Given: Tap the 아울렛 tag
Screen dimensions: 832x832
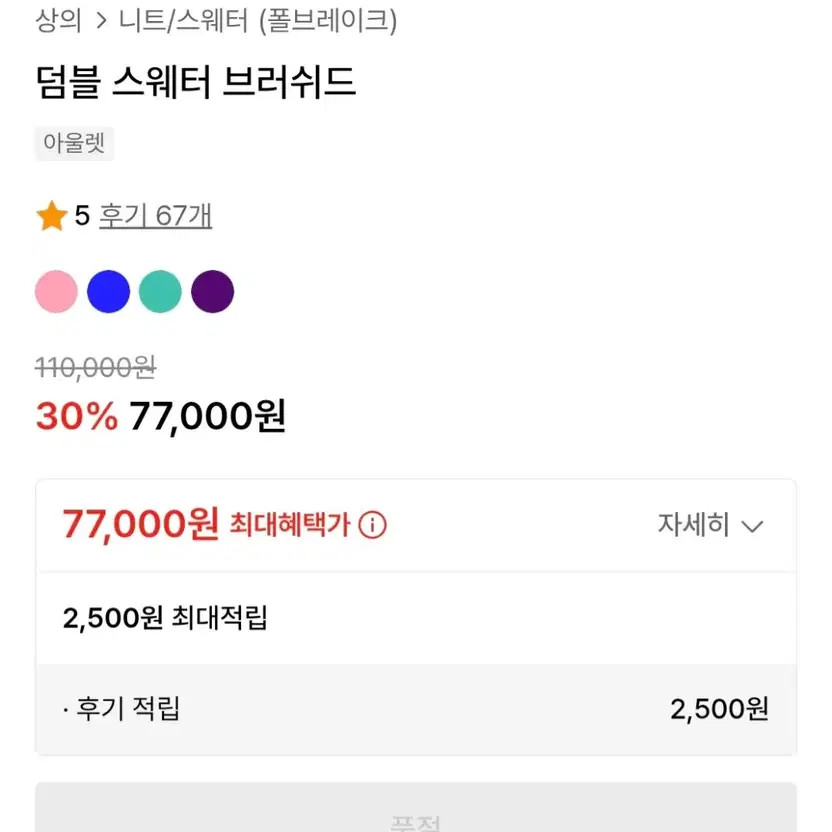Looking at the screenshot, I should click(x=75, y=143).
